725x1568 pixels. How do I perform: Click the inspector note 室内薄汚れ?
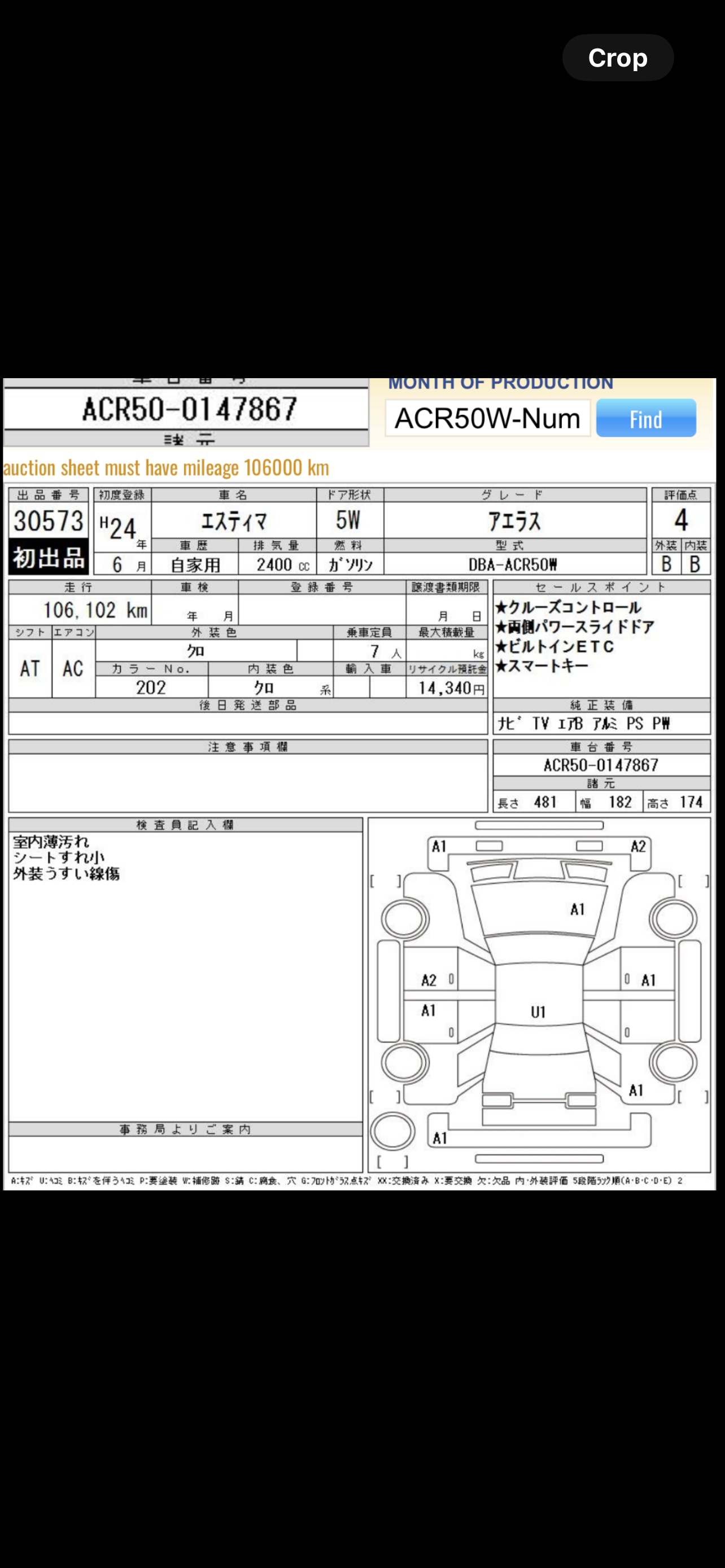pyautogui.click(x=51, y=842)
